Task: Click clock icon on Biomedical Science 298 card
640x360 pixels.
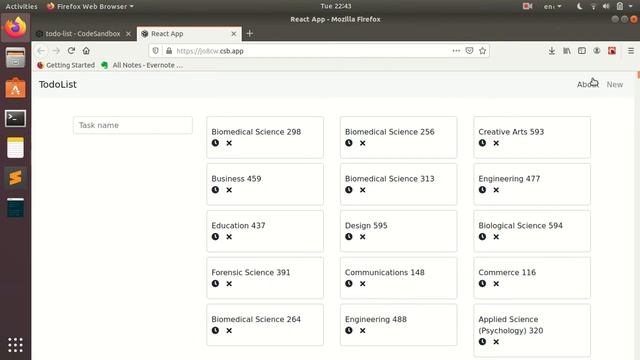Action: 216,143
